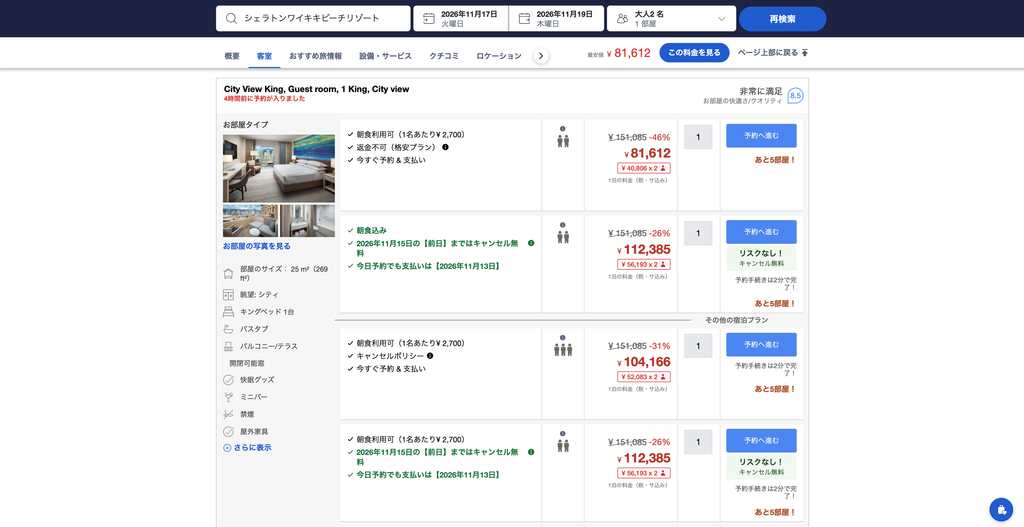Click 予約へ進む for 朝食込み plan
Image resolution: width=1024 pixels, height=527 pixels.
coord(761,232)
